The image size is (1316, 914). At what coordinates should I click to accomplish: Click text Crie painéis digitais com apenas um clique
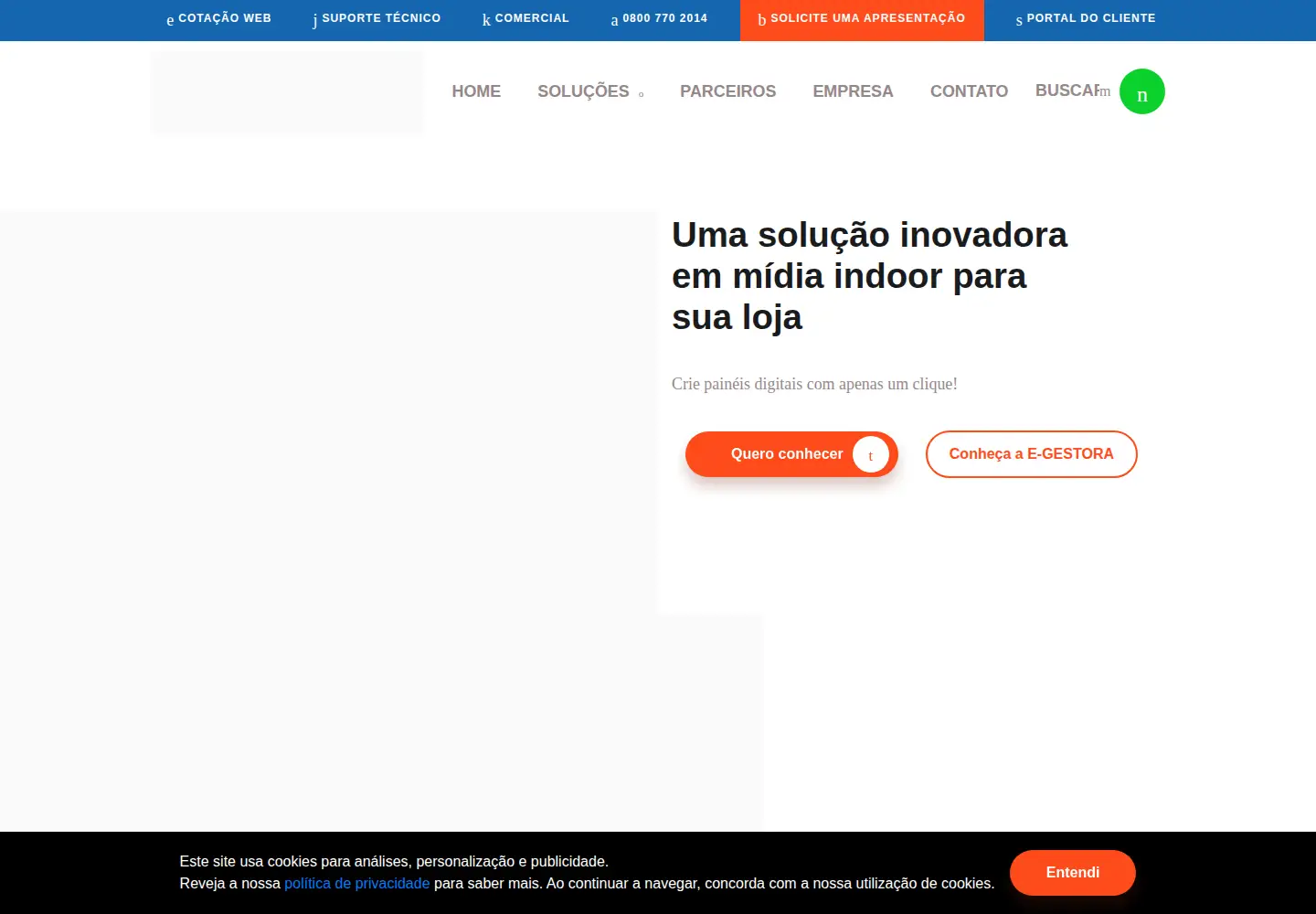click(814, 384)
